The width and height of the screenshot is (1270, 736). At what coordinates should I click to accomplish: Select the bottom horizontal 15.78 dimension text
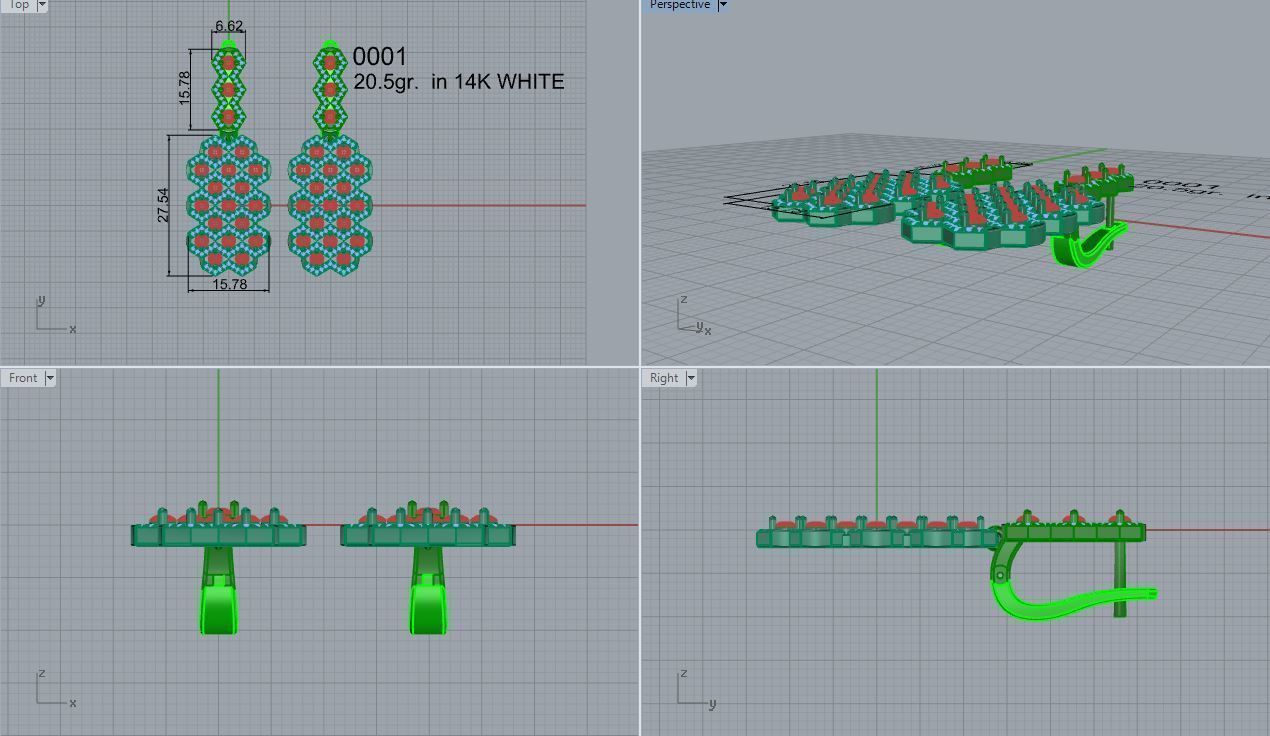230,284
